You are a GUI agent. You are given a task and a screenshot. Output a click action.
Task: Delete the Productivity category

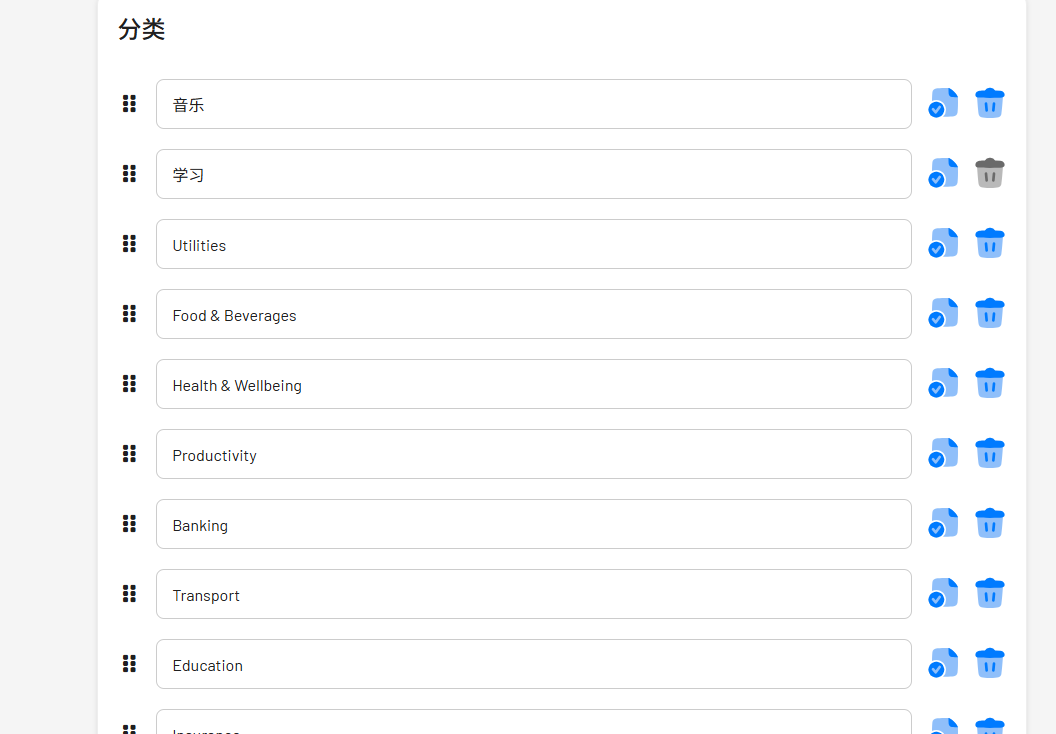coord(989,454)
